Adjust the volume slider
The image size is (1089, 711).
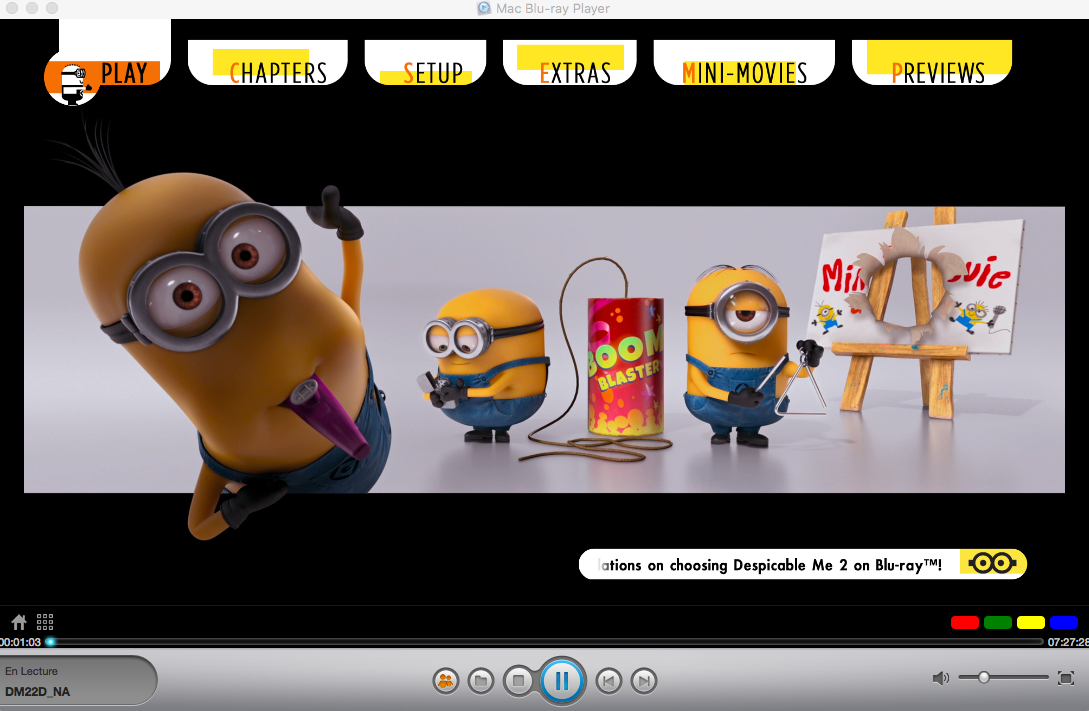pos(1003,677)
